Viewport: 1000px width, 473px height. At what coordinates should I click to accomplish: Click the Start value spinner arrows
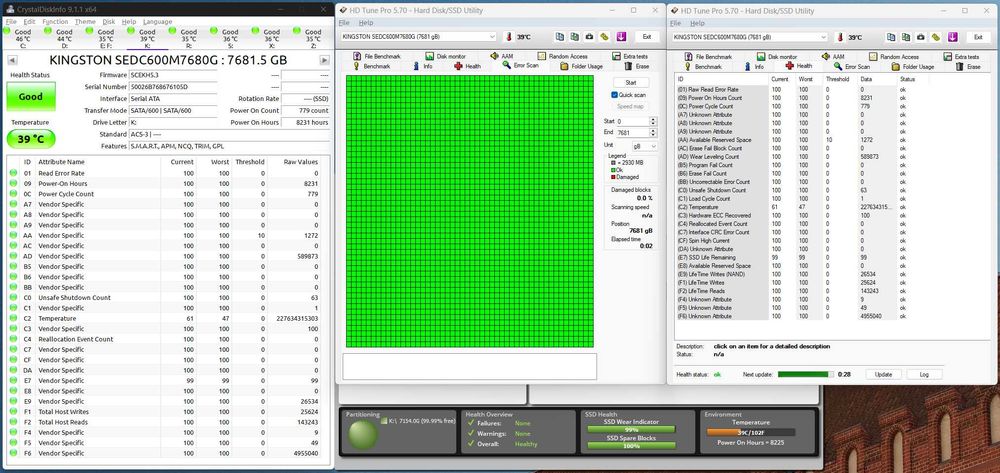tap(652, 121)
